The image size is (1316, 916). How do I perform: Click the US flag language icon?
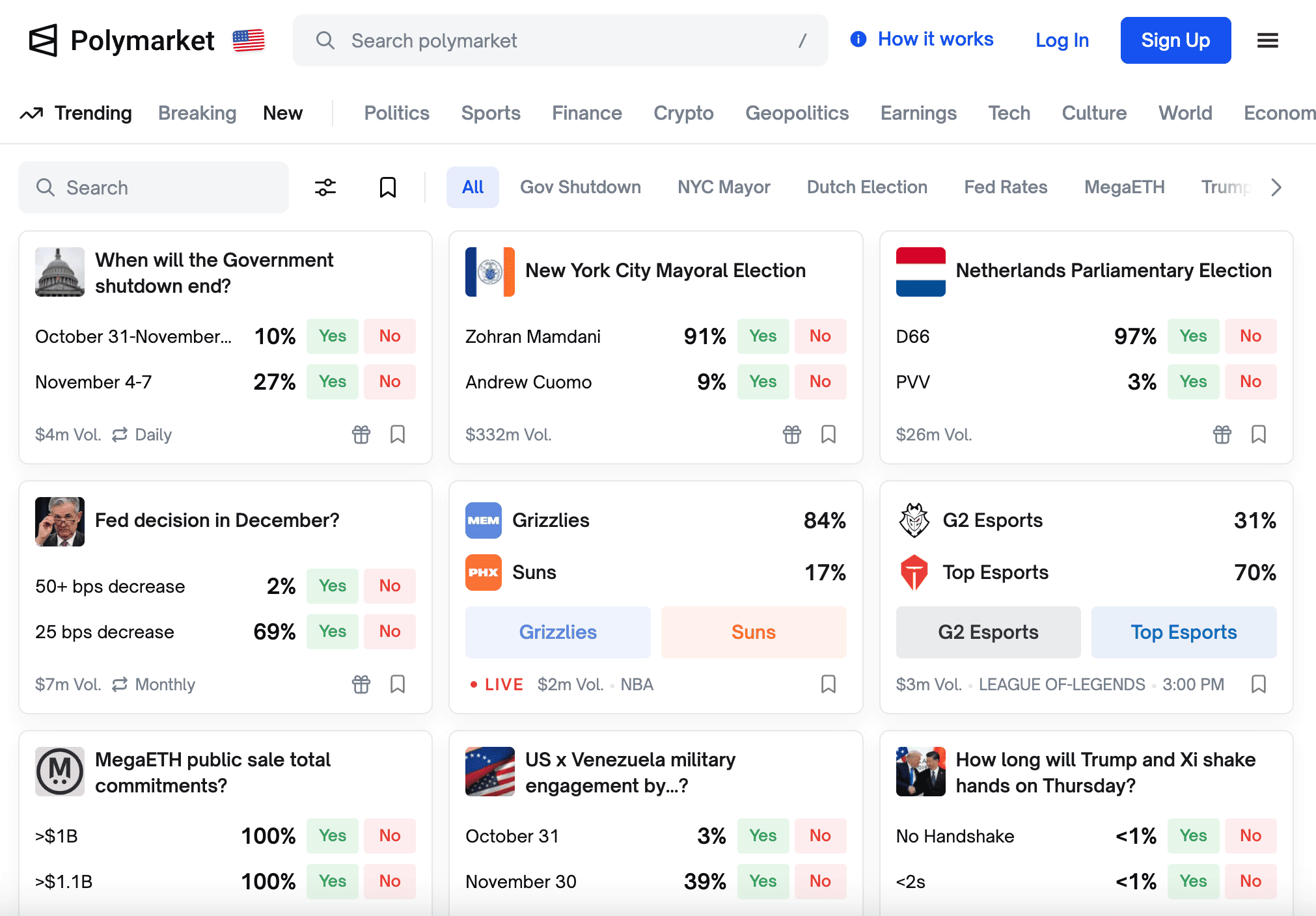(x=249, y=40)
